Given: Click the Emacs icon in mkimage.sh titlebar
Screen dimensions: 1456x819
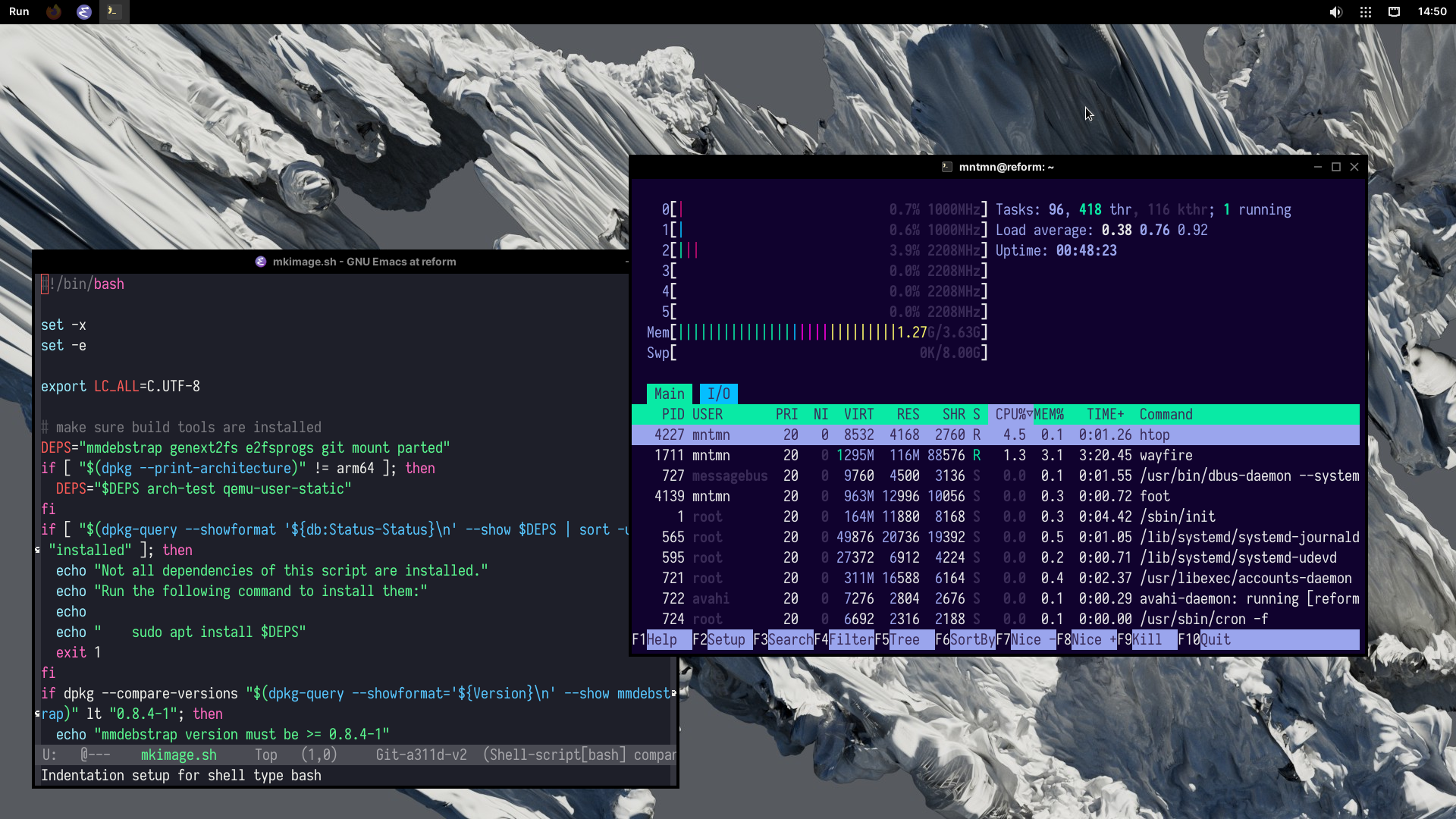Looking at the screenshot, I should point(261,262).
